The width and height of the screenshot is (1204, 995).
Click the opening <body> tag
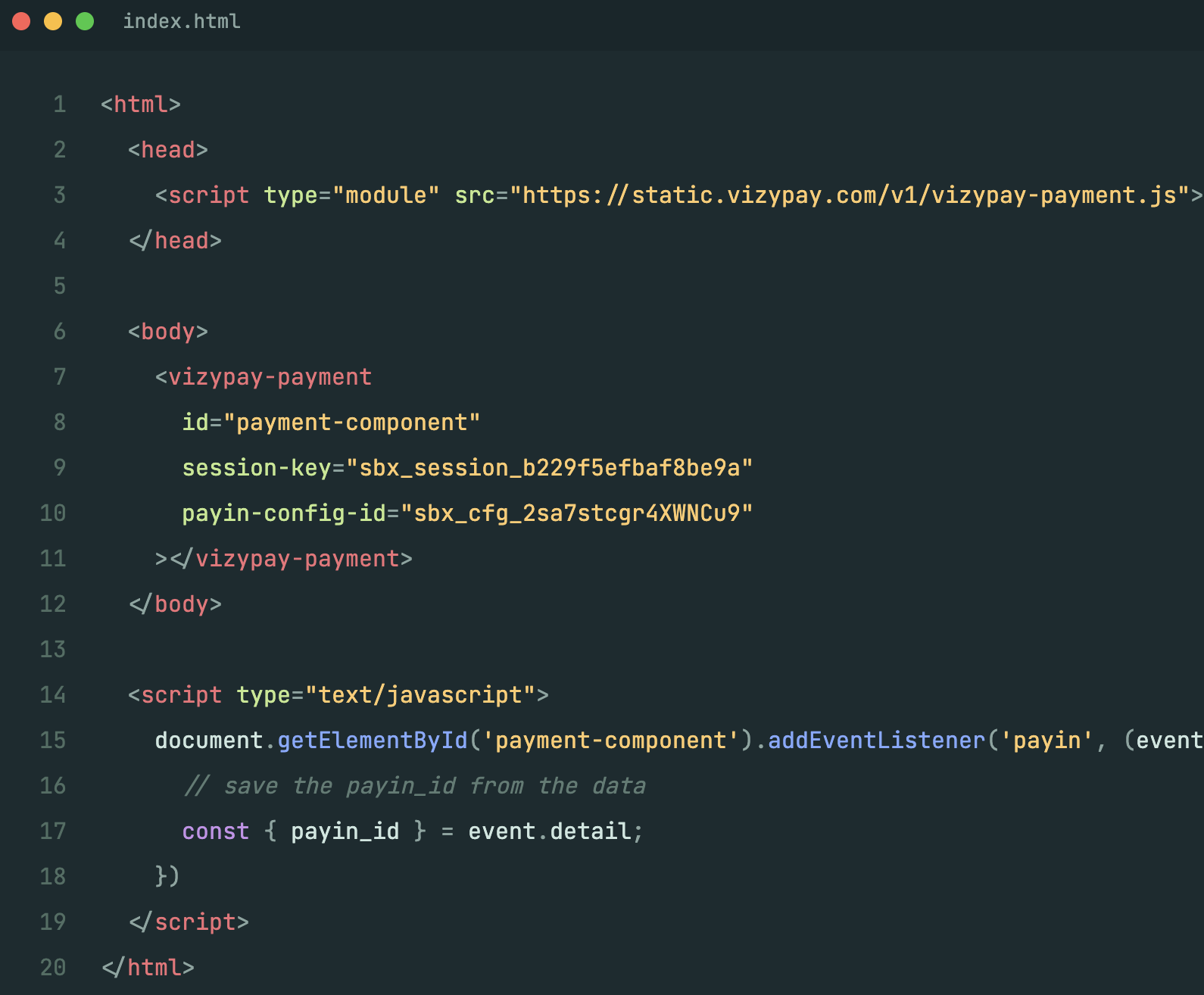[168, 332]
